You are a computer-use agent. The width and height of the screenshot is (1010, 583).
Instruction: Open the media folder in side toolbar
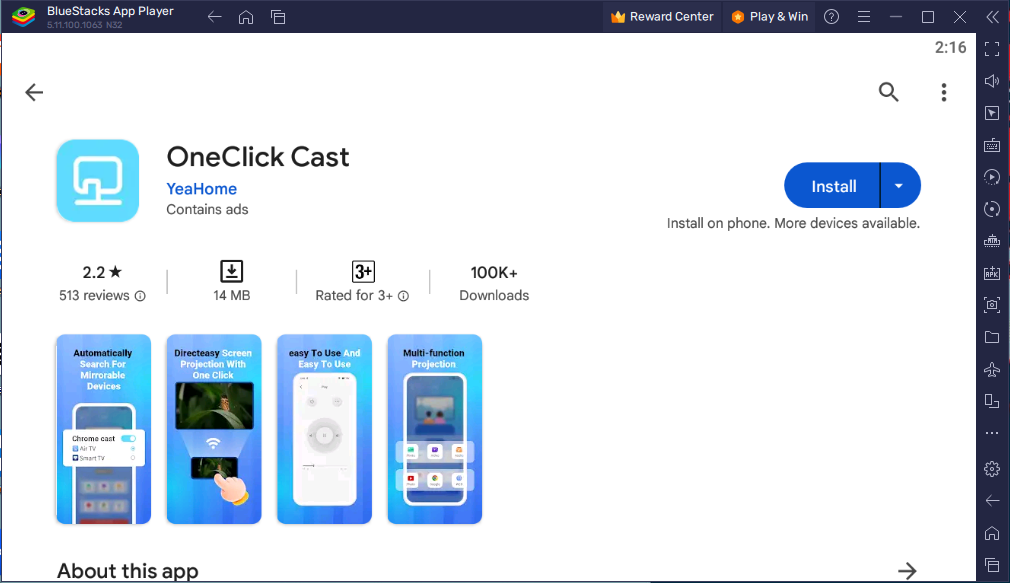(992, 337)
